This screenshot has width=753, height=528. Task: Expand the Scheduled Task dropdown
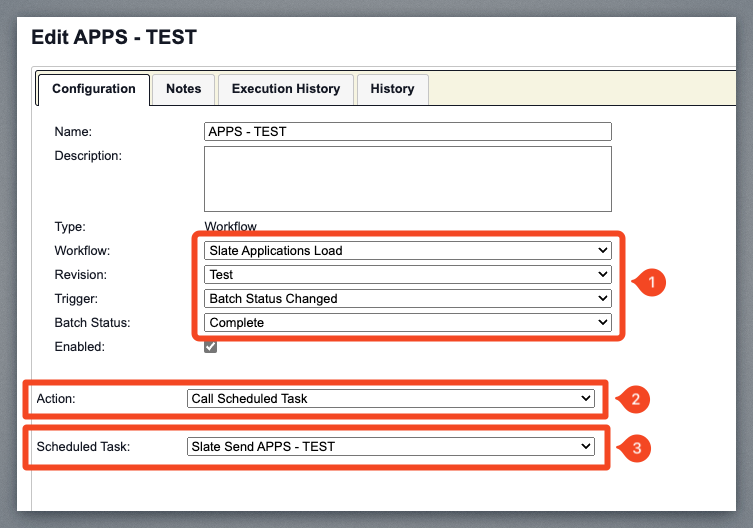(391, 446)
